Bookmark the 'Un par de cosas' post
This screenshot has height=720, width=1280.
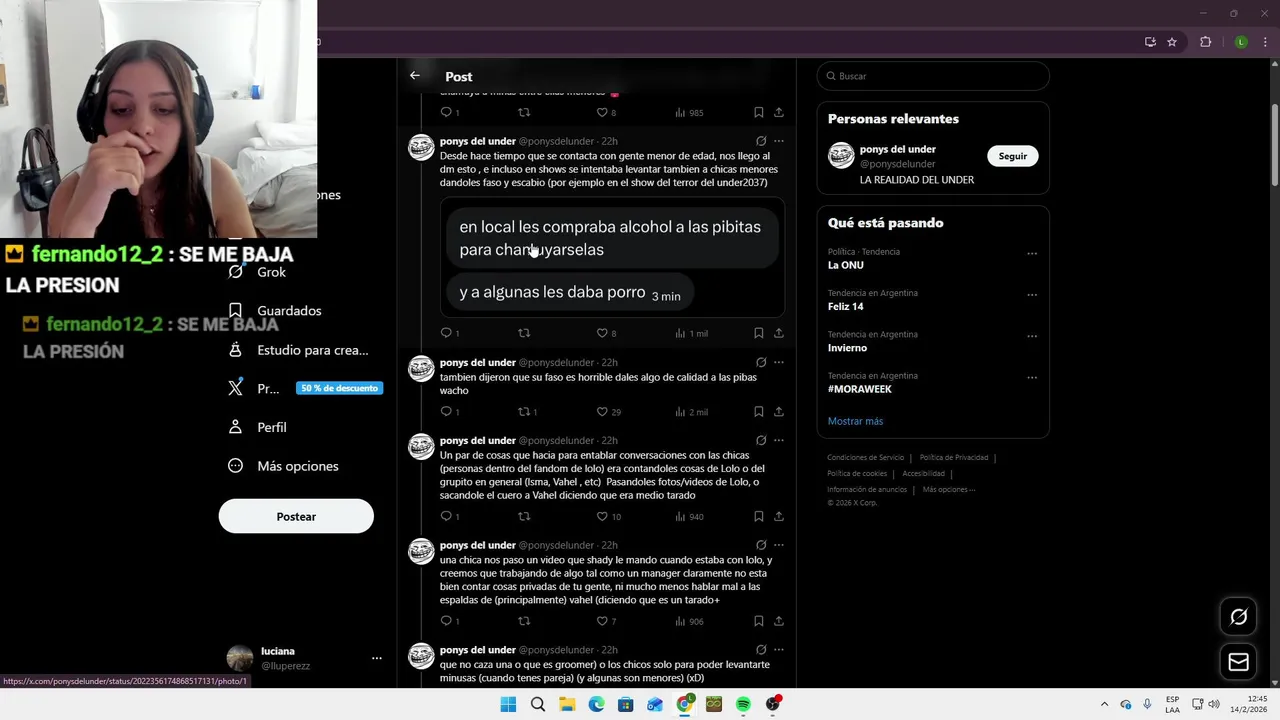click(x=759, y=517)
